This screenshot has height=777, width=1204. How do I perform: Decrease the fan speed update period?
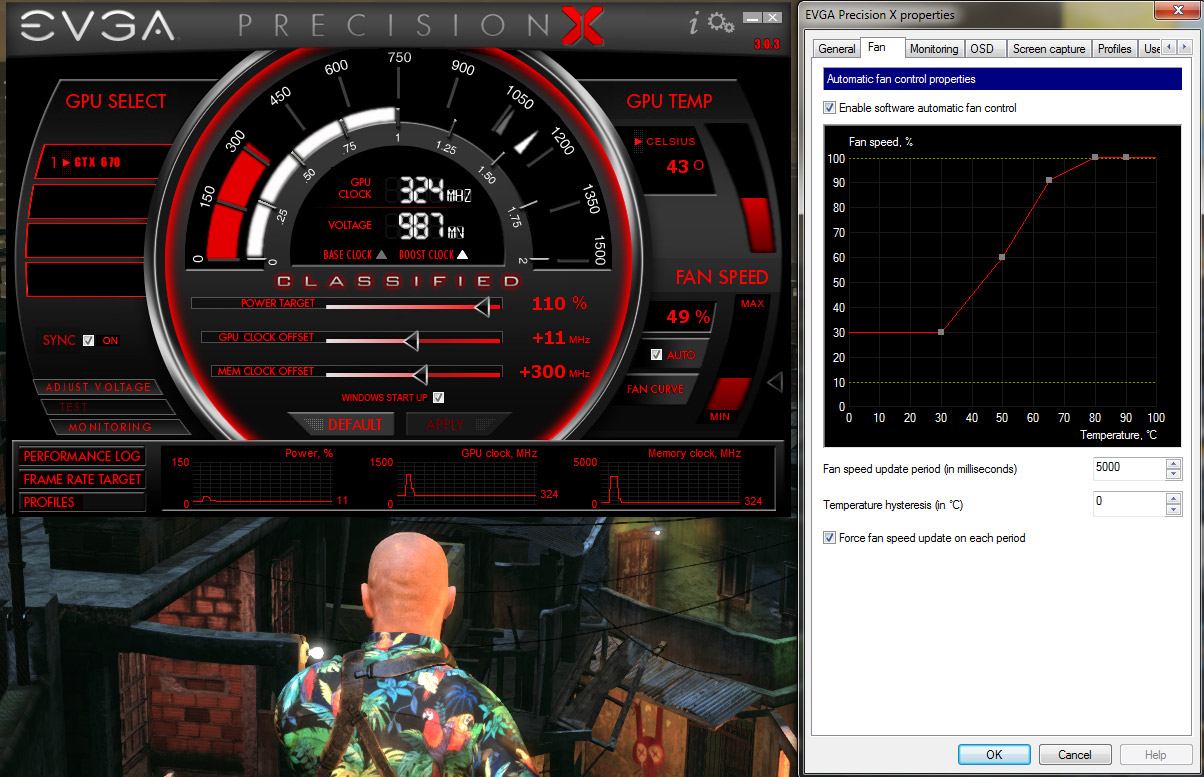[1173, 474]
